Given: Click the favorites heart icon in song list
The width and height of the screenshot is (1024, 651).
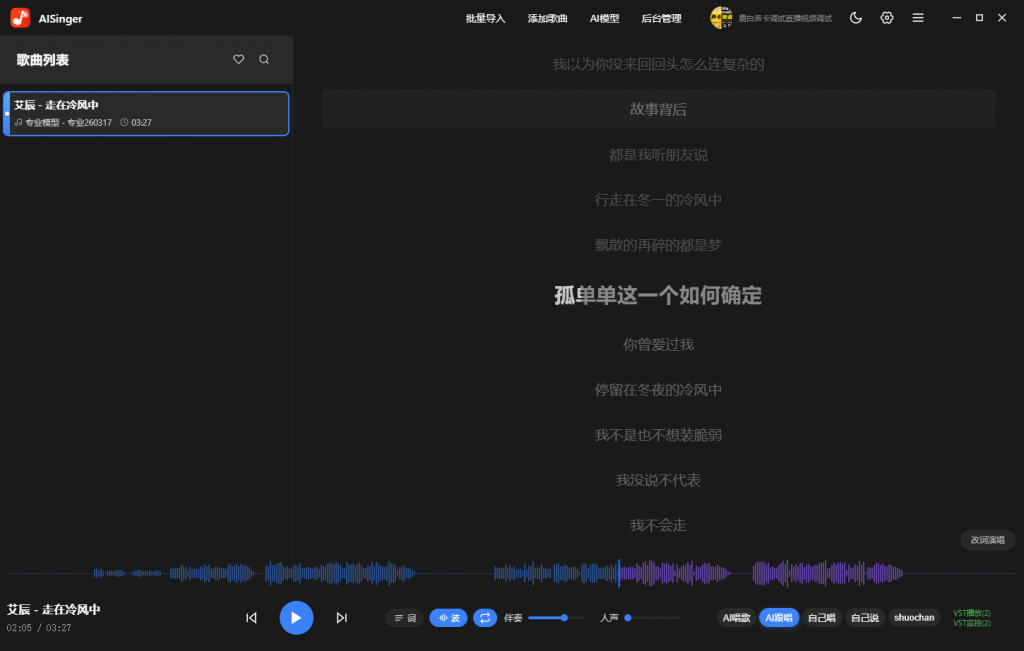Looking at the screenshot, I should click(x=238, y=60).
